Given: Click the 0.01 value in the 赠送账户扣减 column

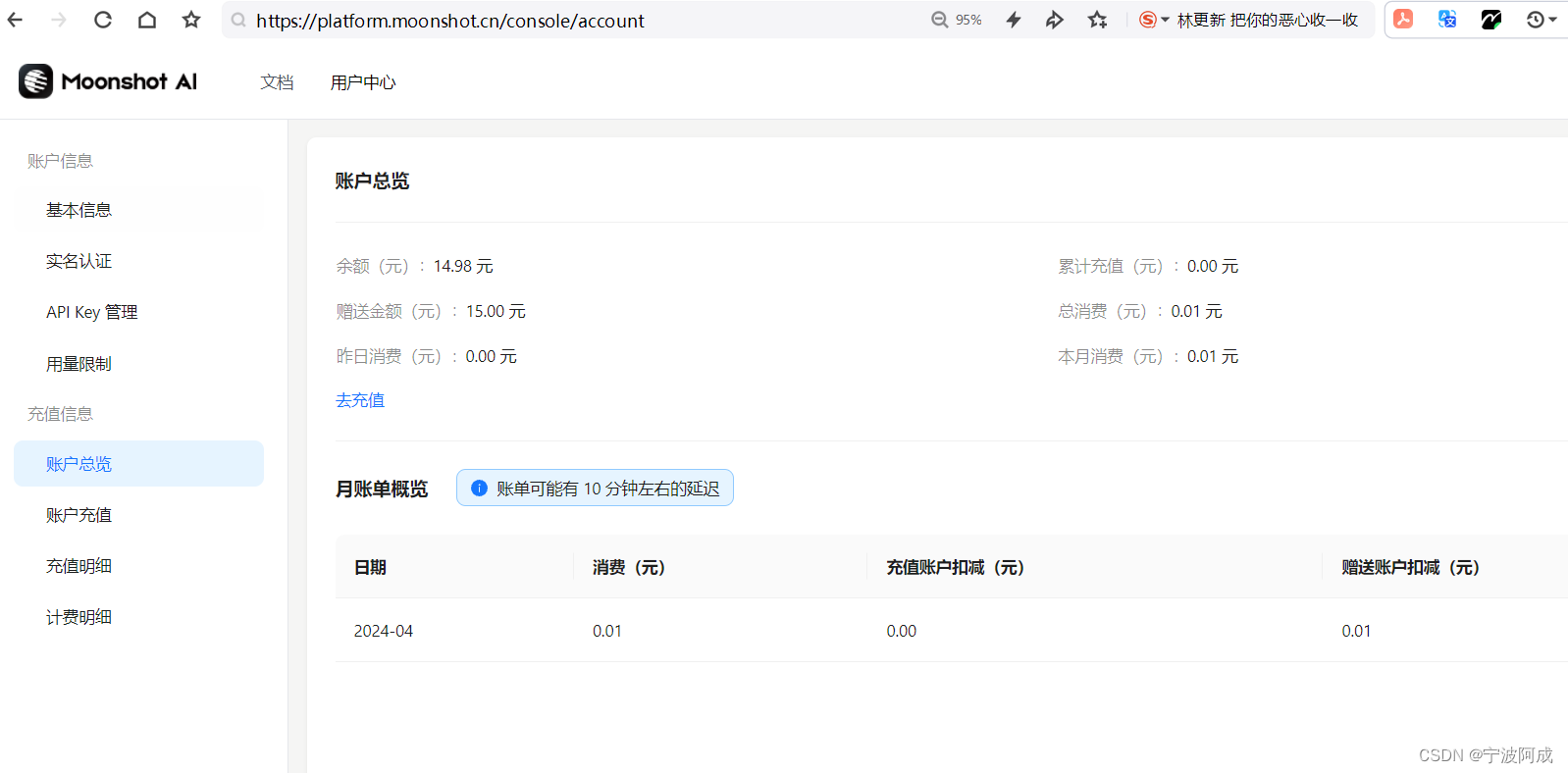Looking at the screenshot, I should point(1357,631).
